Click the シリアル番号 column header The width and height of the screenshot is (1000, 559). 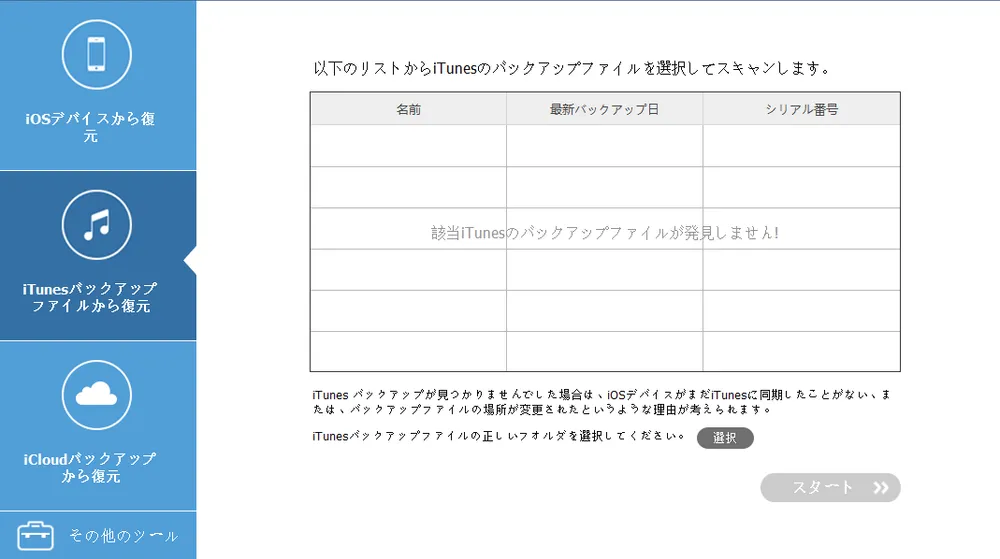click(802, 109)
